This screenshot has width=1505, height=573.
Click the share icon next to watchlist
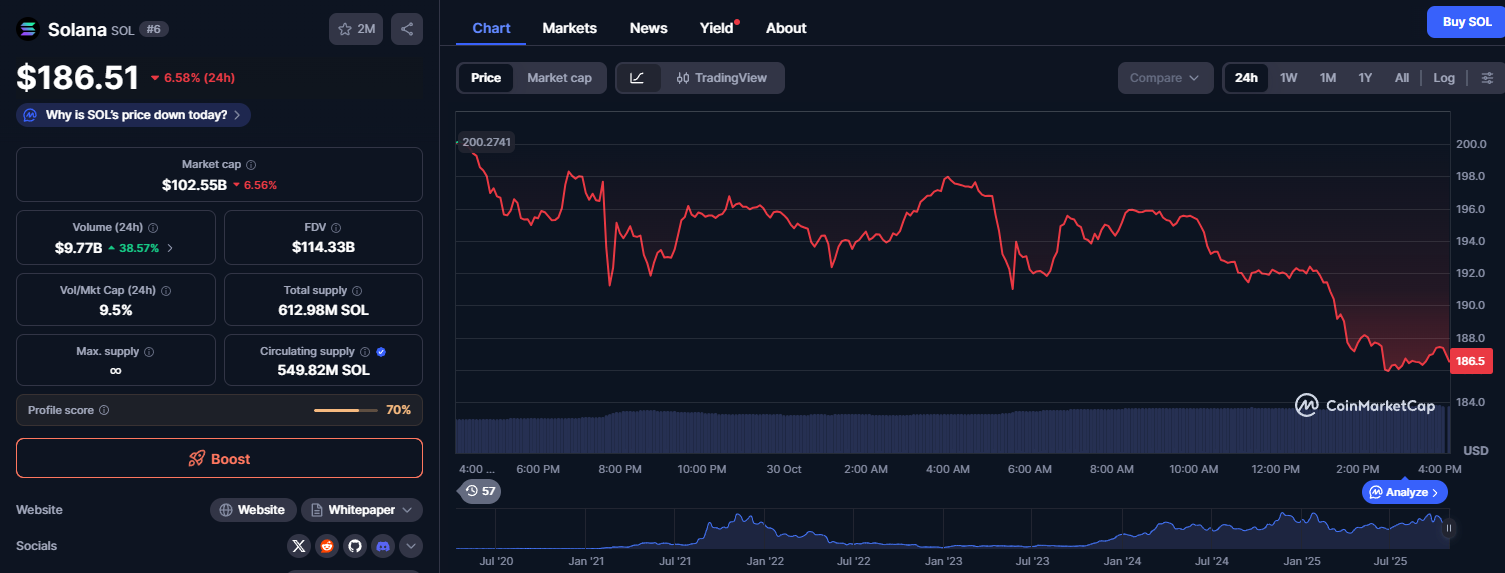407,29
